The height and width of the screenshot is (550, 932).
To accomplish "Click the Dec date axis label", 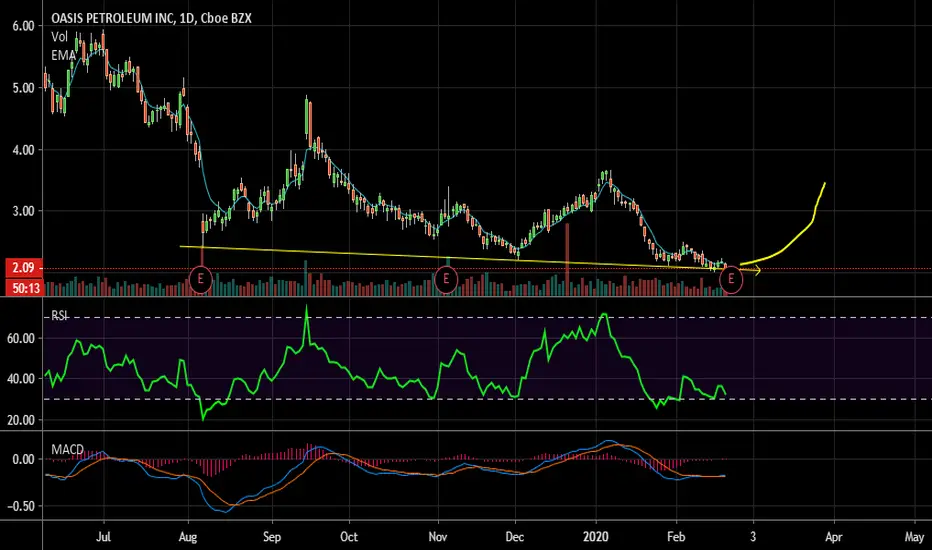I will (515, 537).
